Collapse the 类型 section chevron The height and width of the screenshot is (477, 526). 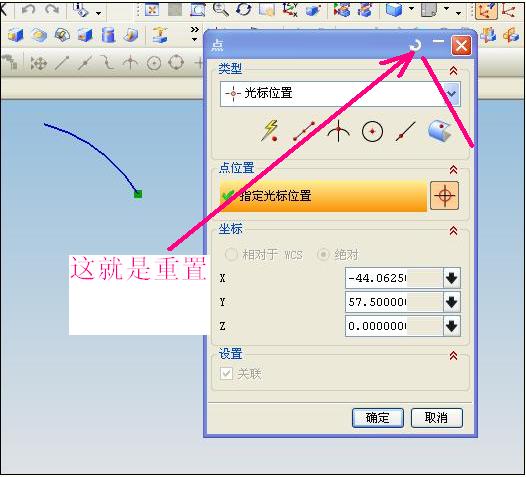pyautogui.click(x=454, y=70)
